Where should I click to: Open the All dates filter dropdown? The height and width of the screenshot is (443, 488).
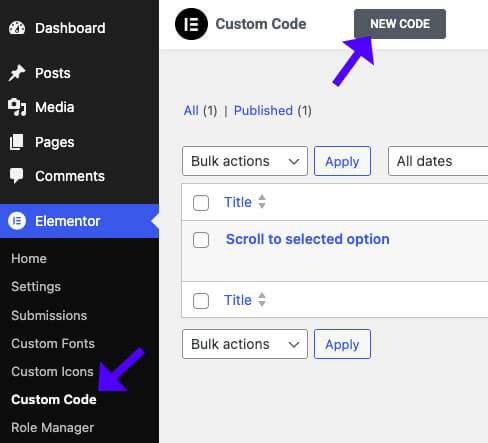coord(438,161)
